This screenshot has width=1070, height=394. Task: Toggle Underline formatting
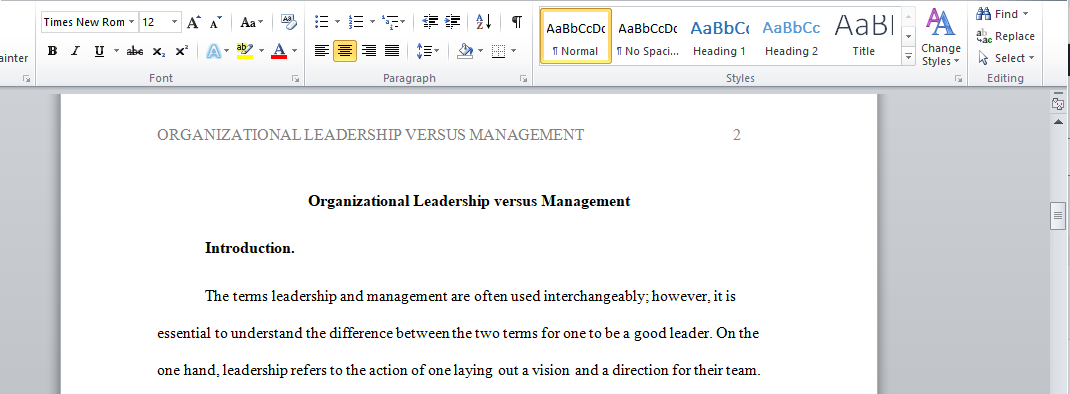pos(99,51)
